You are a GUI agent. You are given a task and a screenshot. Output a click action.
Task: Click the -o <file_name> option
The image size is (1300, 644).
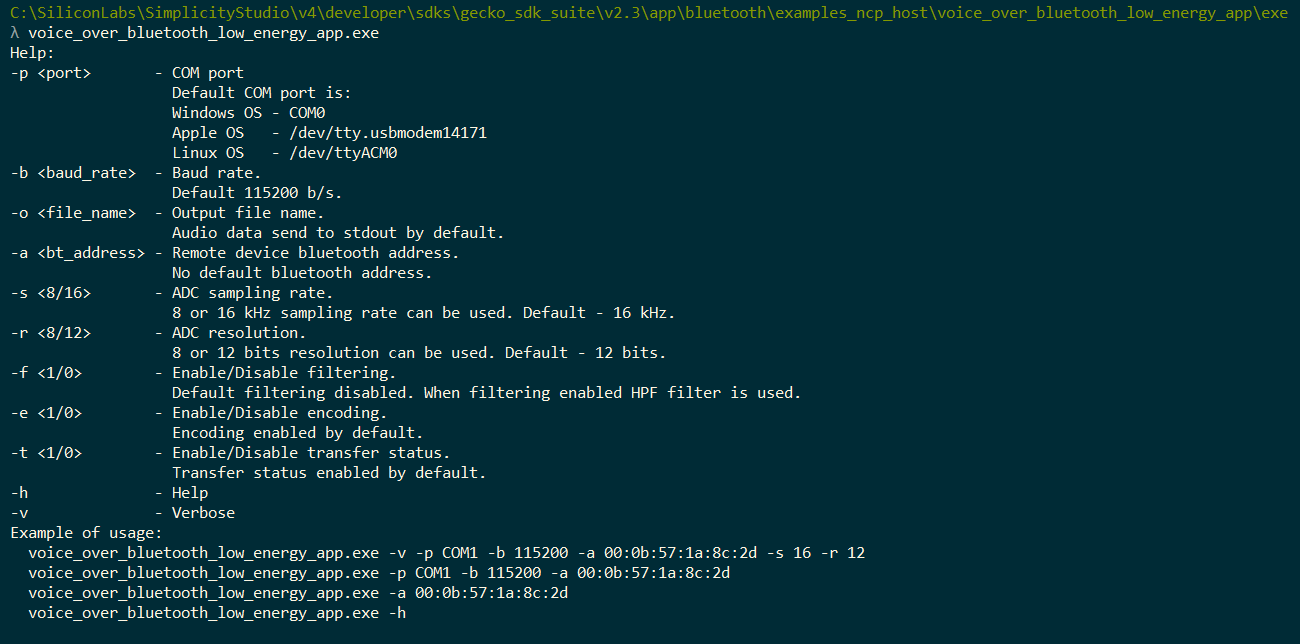73,213
